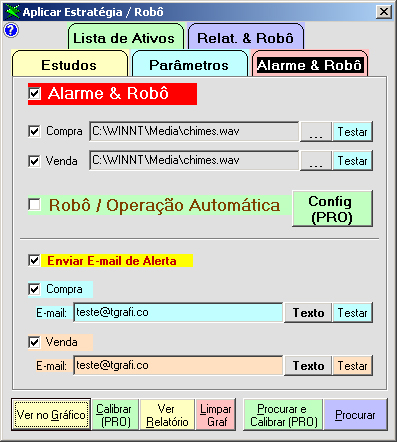Click Limpar Graf button
The image size is (397, 442).
(x=216, y=415)
